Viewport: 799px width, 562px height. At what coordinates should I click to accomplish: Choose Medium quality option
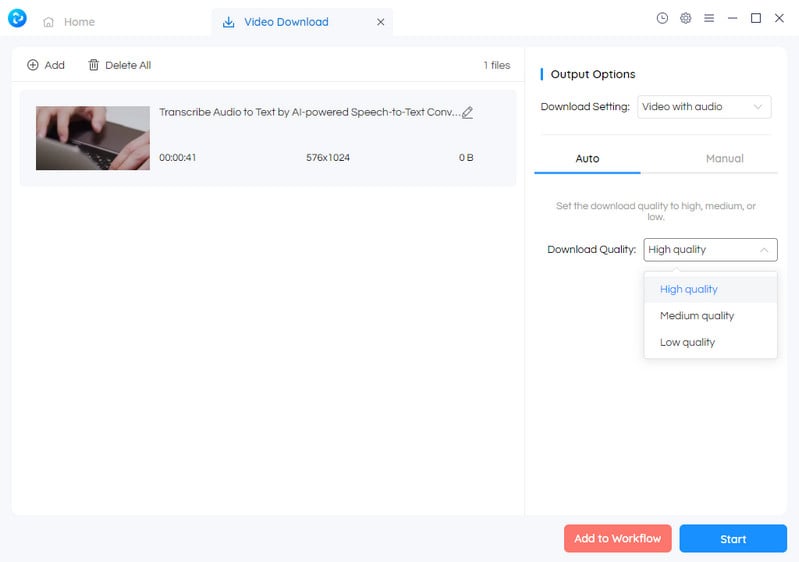click(710, 316)
